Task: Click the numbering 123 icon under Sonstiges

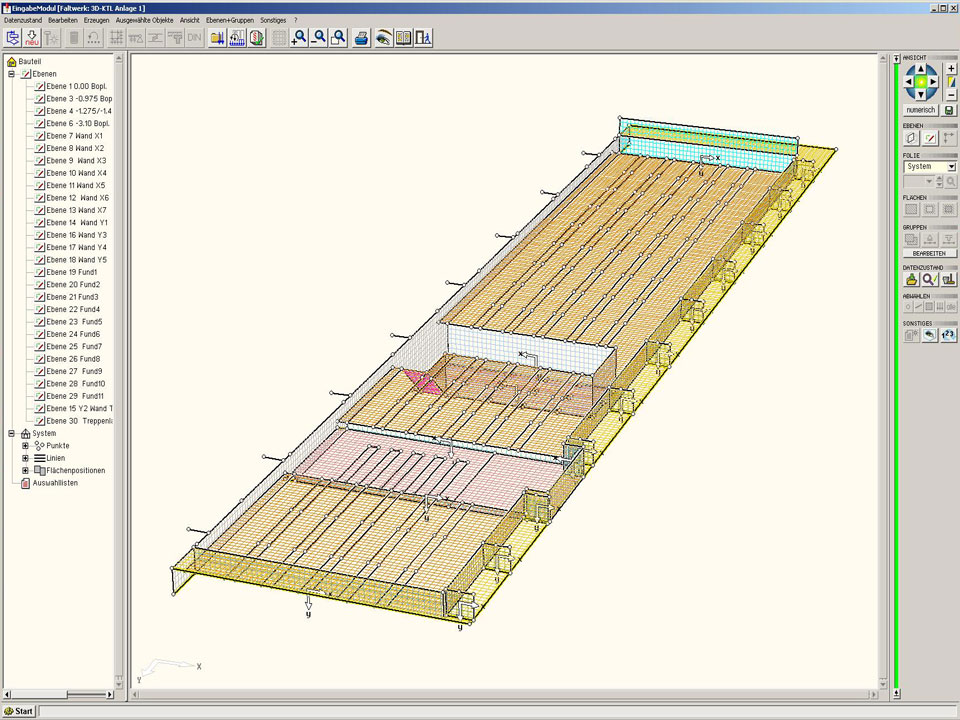Action: (x=948, y=335)
